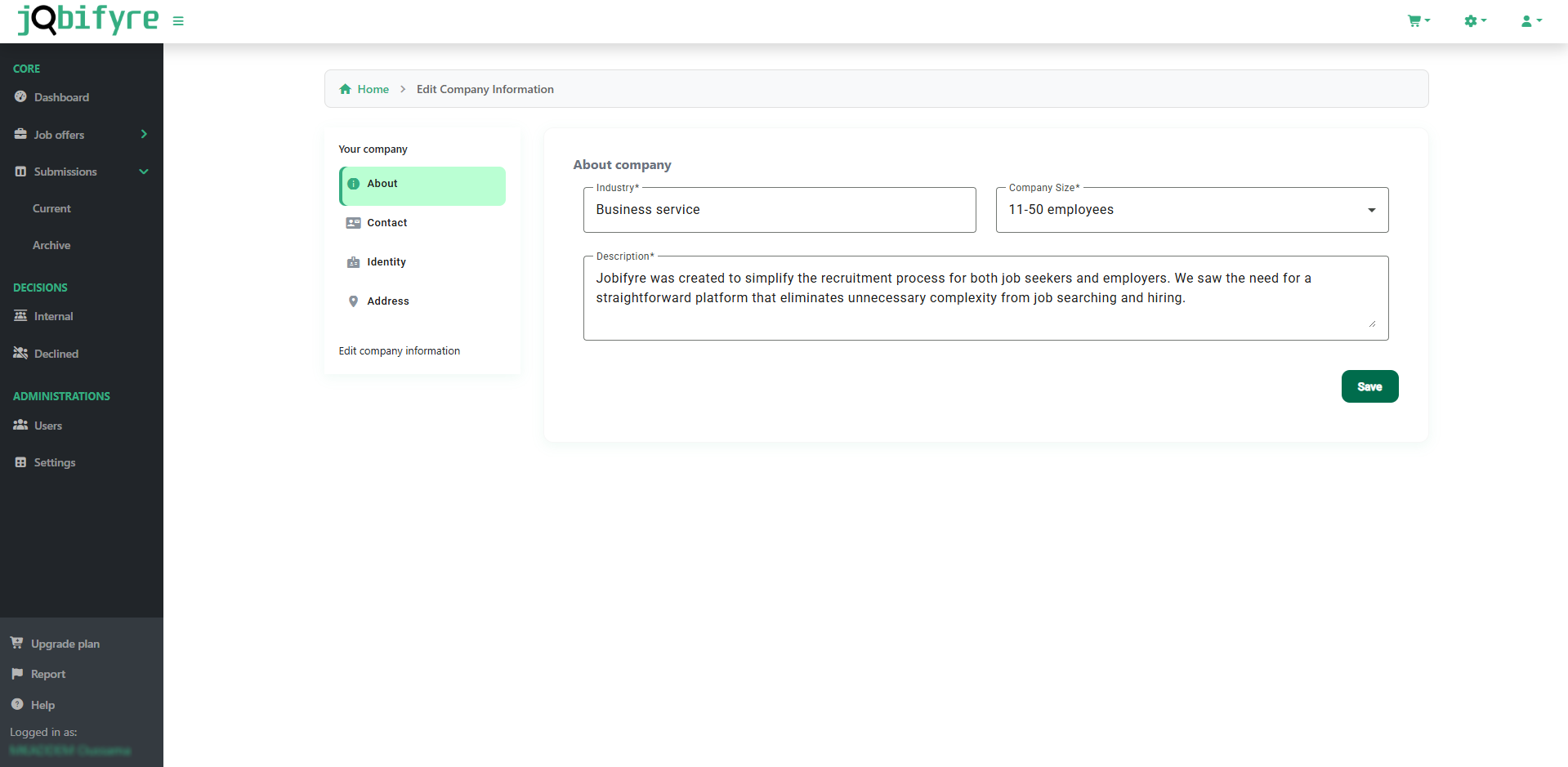
Task: Go to Archive submissions
Action: 51,245
